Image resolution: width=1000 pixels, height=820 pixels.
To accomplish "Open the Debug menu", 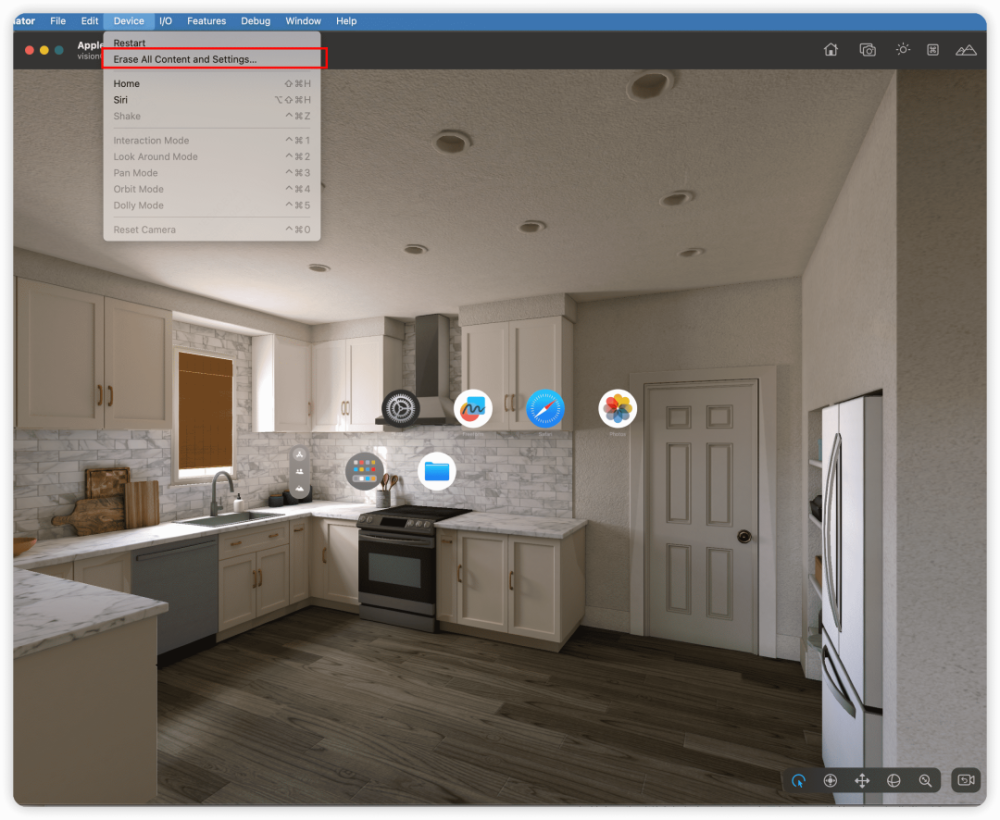I will click(x=256, y=21).
